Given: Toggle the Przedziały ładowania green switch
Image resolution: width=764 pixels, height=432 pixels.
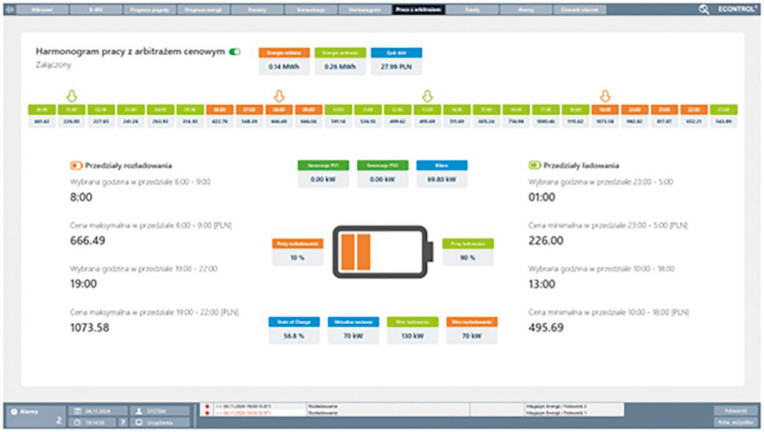Looking at the screenshot, I should (534, 166).
